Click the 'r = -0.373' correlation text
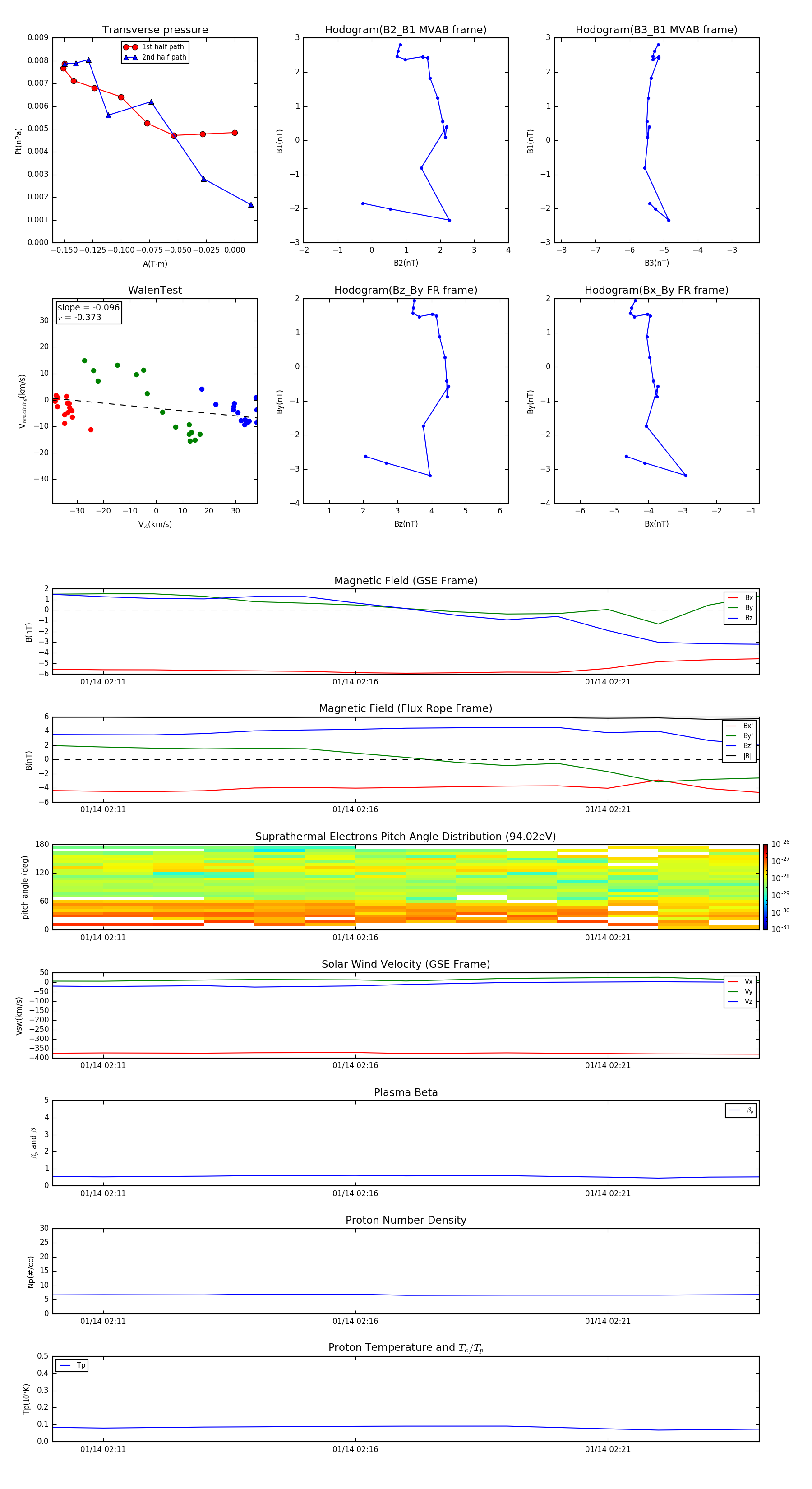This screenshot has height=1489, width=812. 80,317
